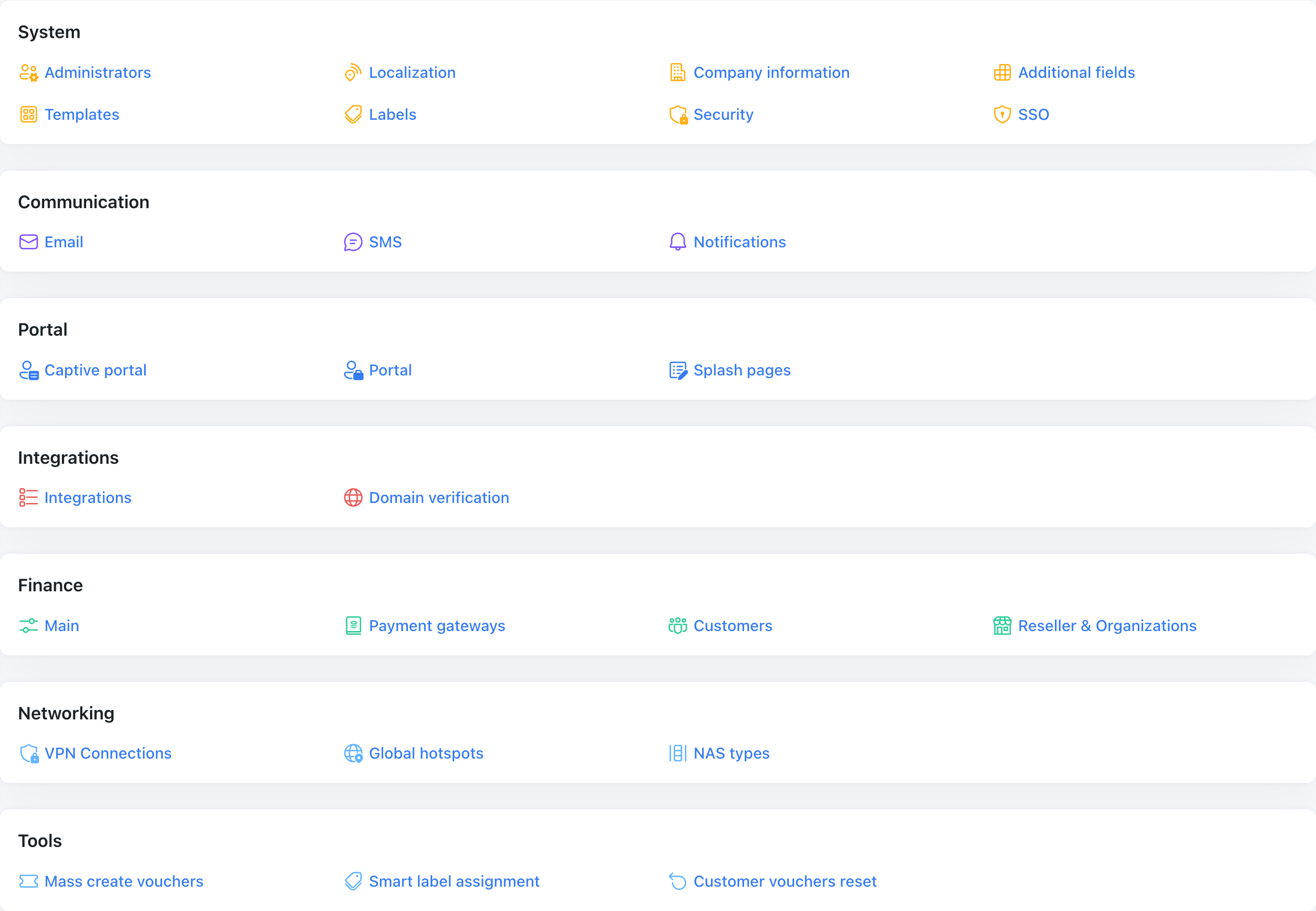1316x911 pixels.
Task: Click the Global hotspots globe icon
Action: pyautogui.click(x=353, y=754)
